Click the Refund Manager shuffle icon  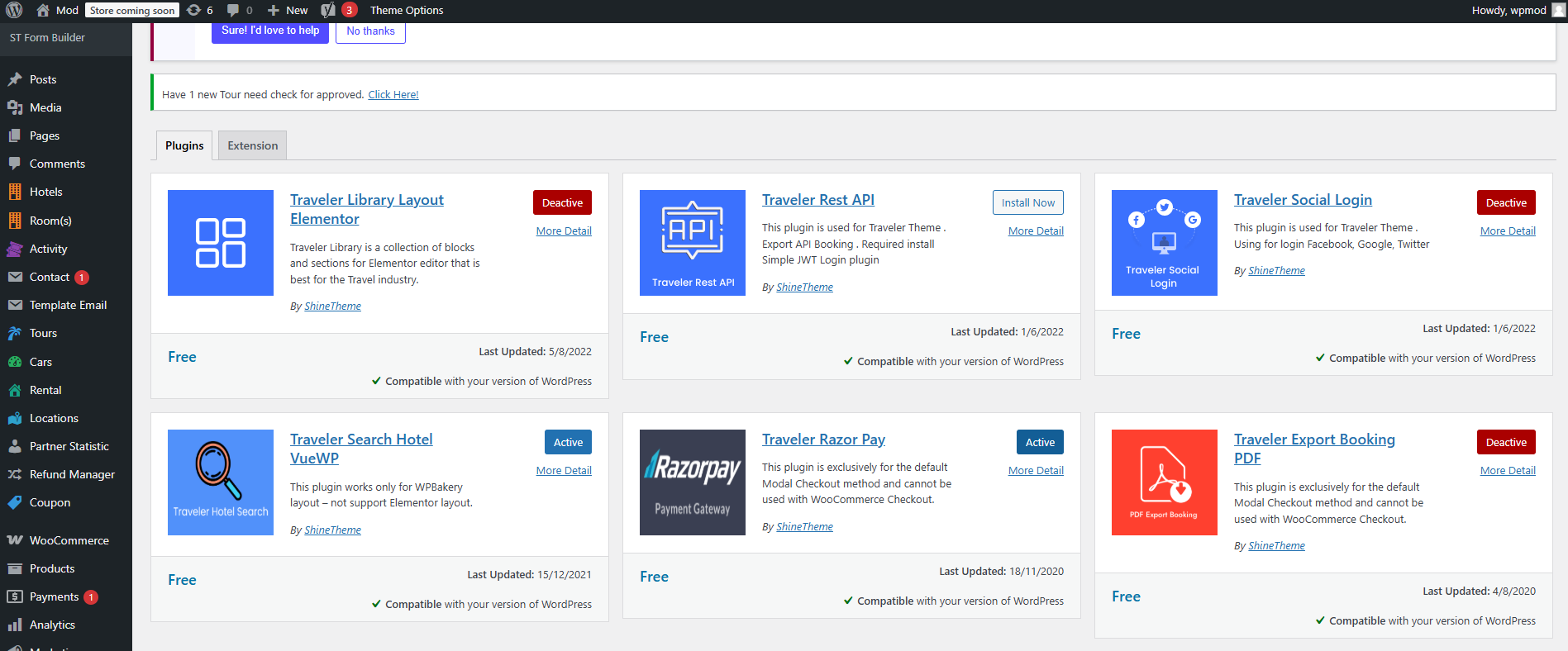click(15, 474)
